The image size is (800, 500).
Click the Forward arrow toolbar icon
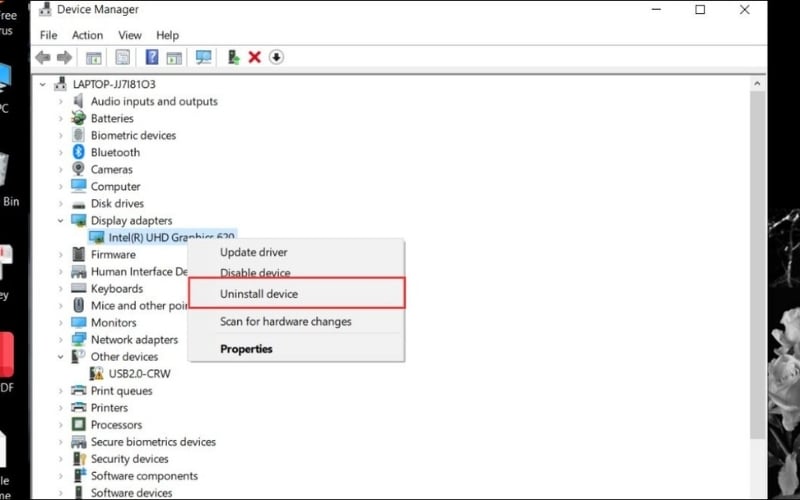[x=64, y=57]
